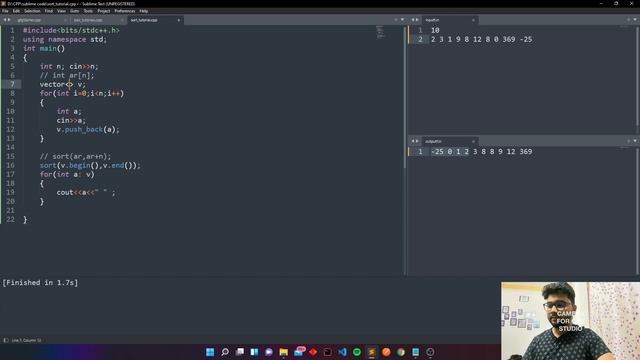Open Mail app with badge in taskbar

point(299,351)
